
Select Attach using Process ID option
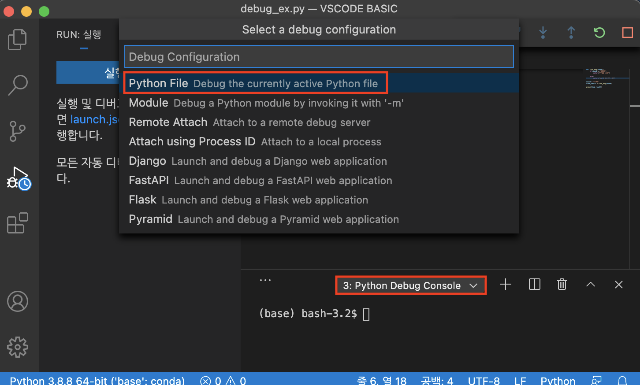(319, 142)
